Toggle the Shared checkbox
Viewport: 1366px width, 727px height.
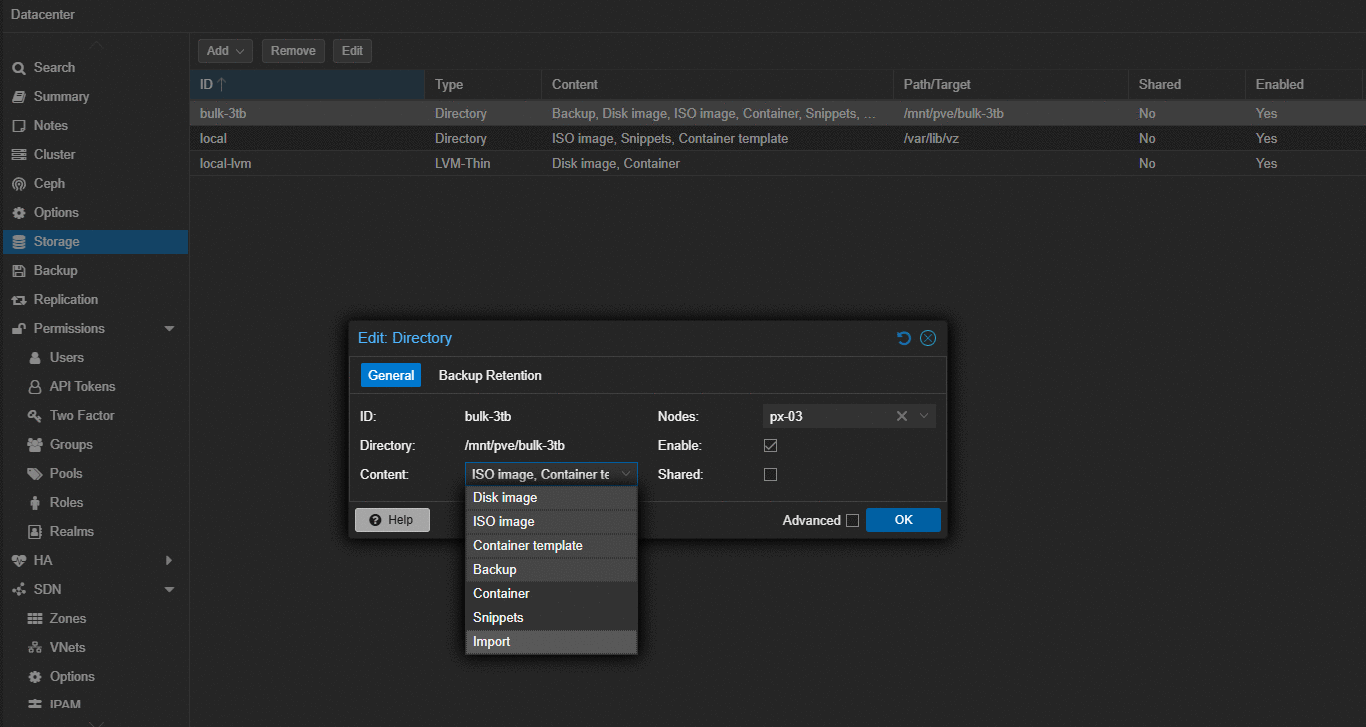[x=770, y=474]
